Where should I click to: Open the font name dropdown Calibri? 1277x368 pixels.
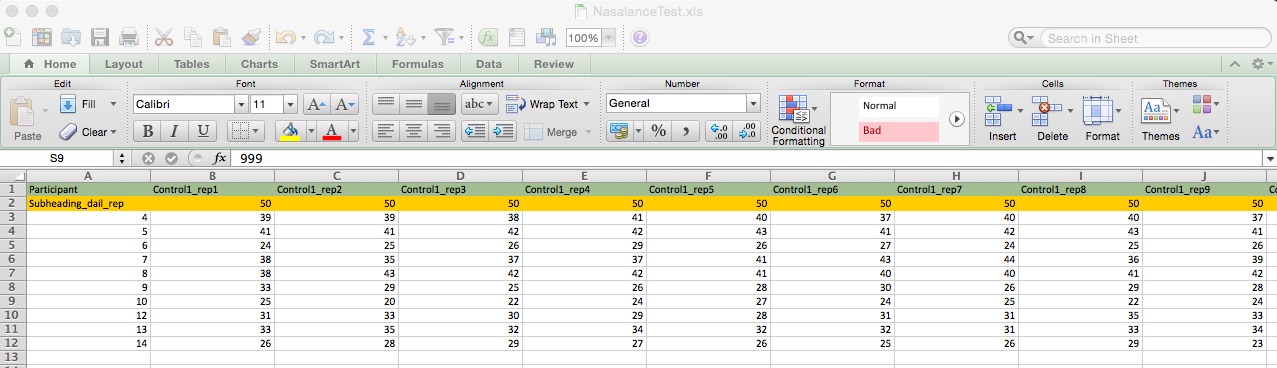[x=241, y=104]
